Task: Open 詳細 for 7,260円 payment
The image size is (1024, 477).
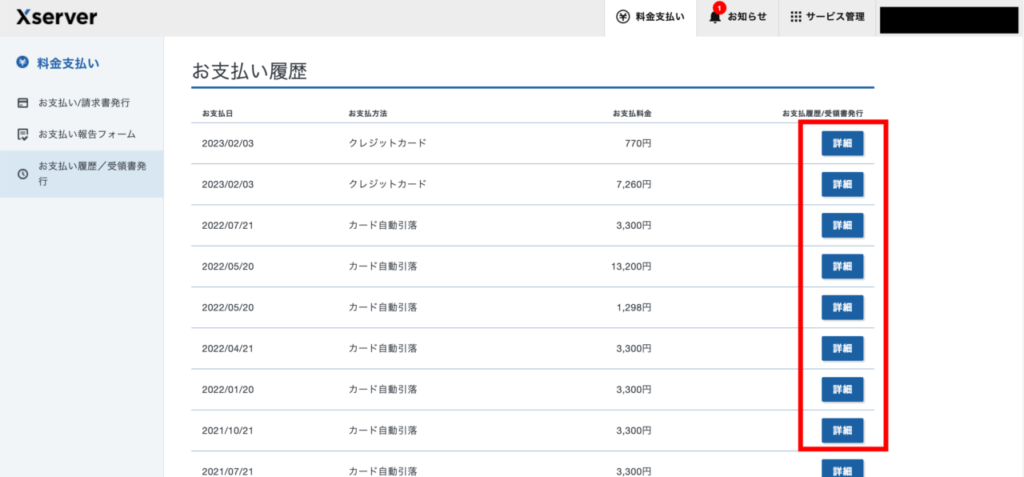Action: pyautogui.click(x=842, y=184)
